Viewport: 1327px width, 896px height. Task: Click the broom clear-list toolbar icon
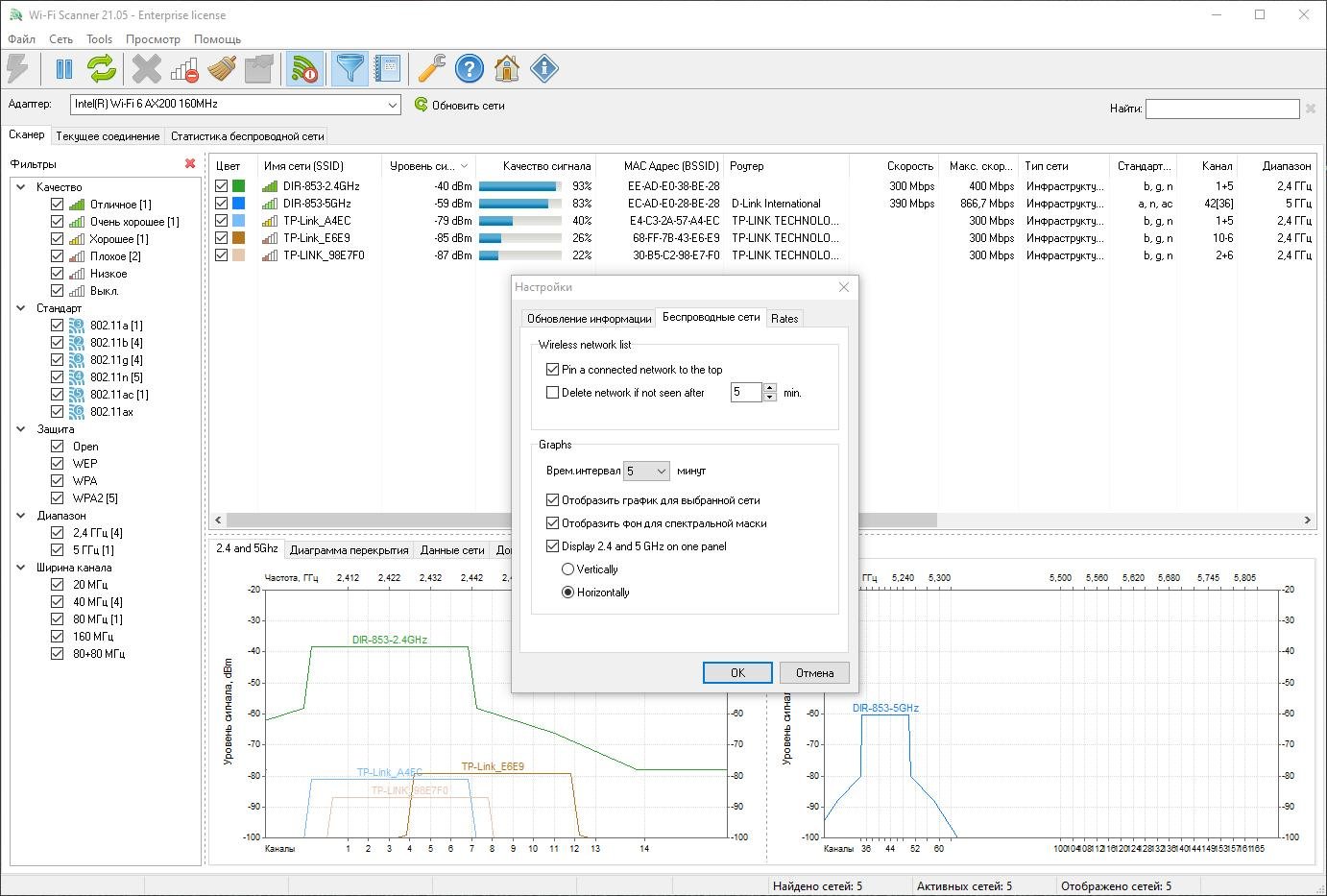tap(222, 69)
